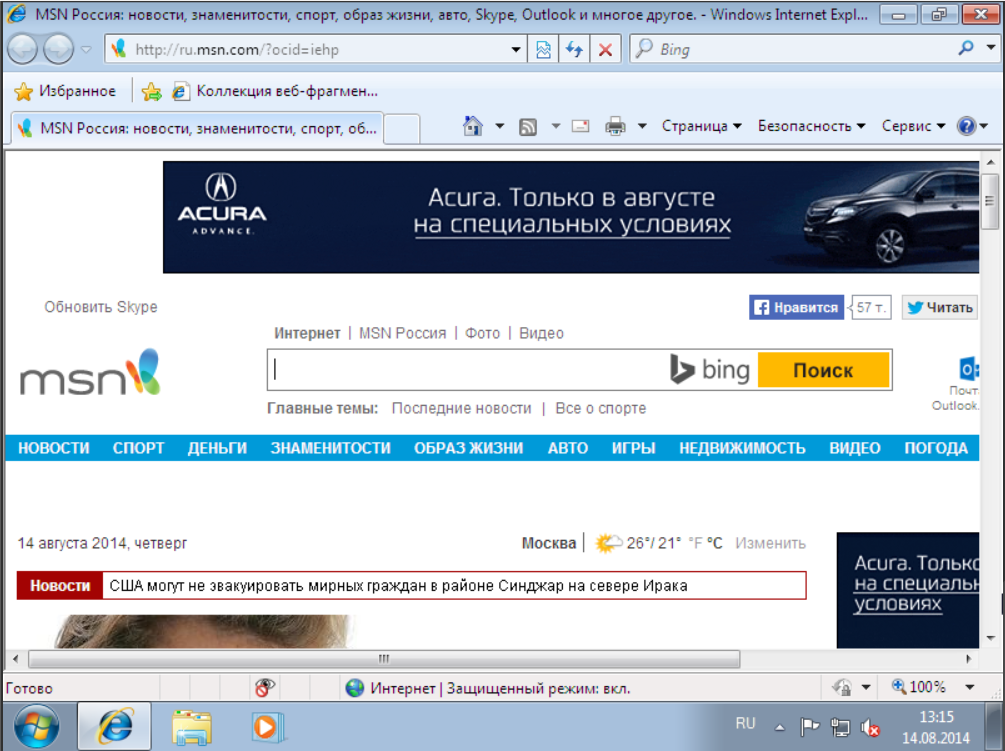
Task: Click Изменить to change weather city
Action: click(770, 543)
